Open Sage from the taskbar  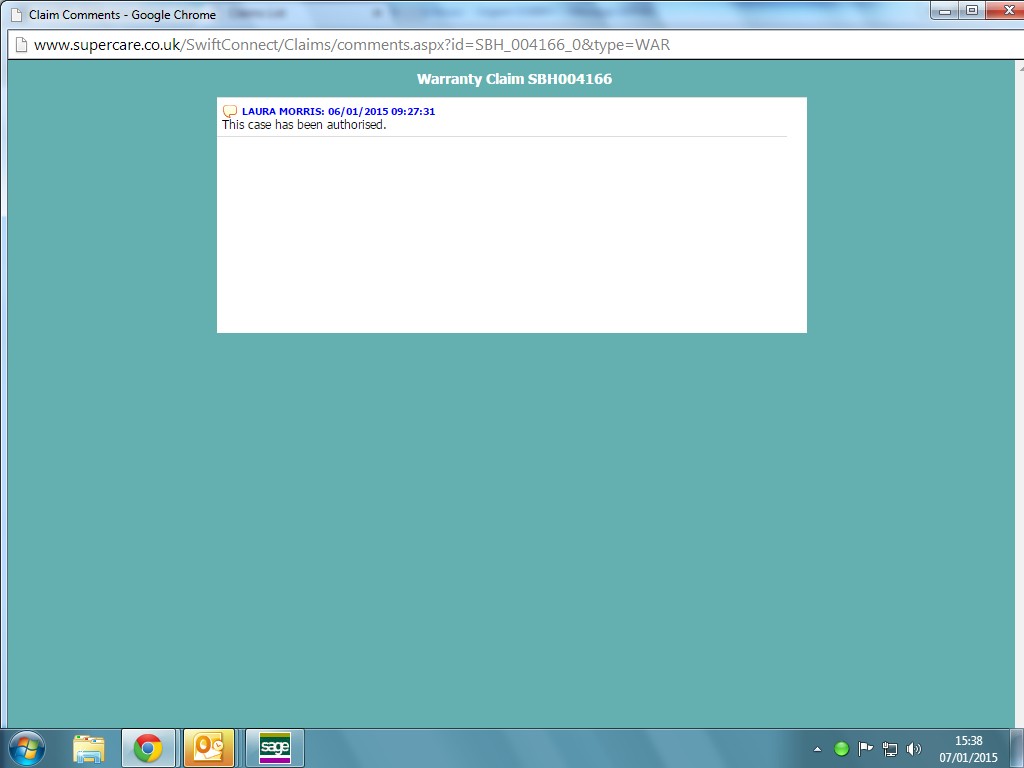(275, 748)
